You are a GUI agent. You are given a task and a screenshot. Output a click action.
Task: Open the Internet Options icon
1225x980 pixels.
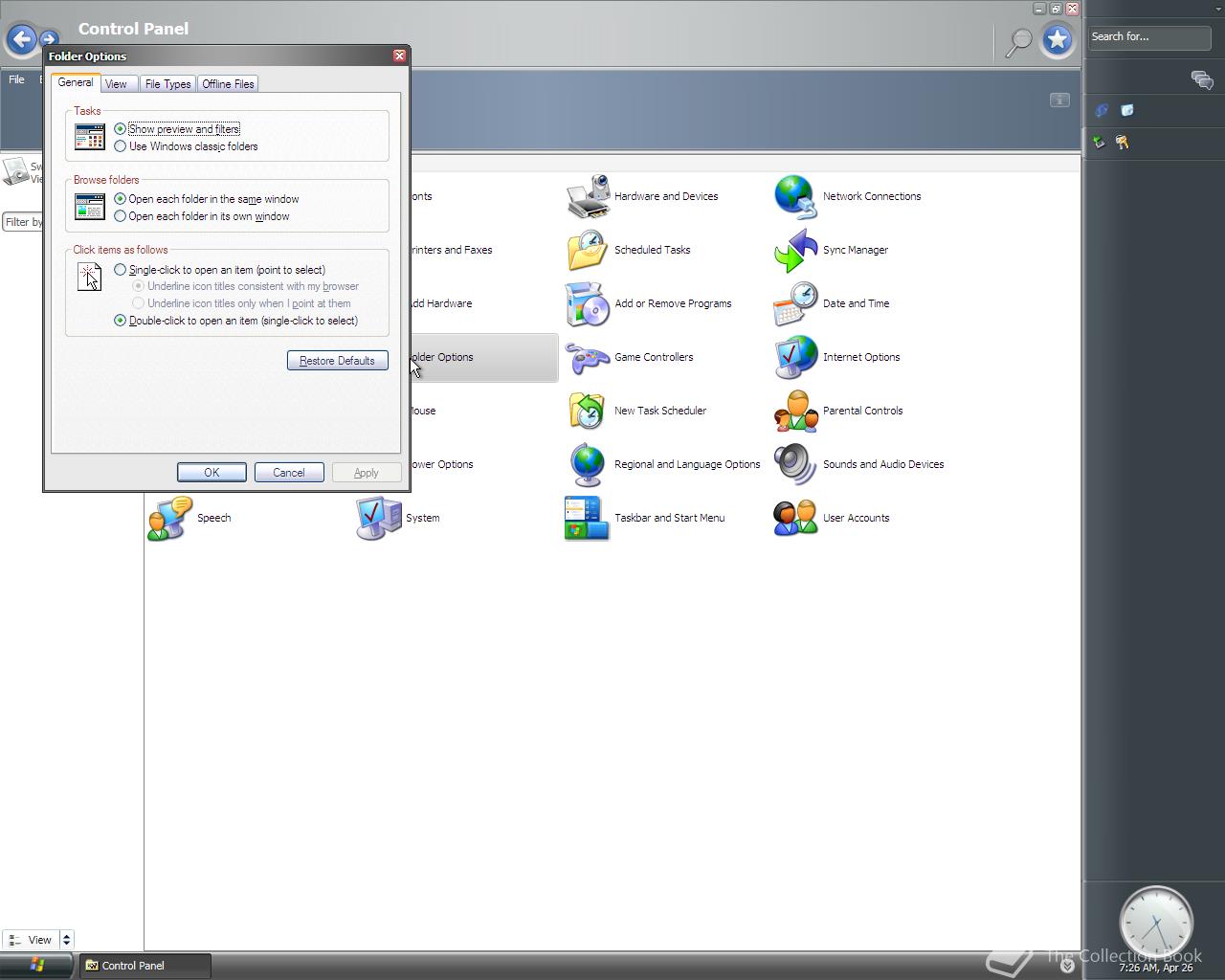(x=795, y=357)
